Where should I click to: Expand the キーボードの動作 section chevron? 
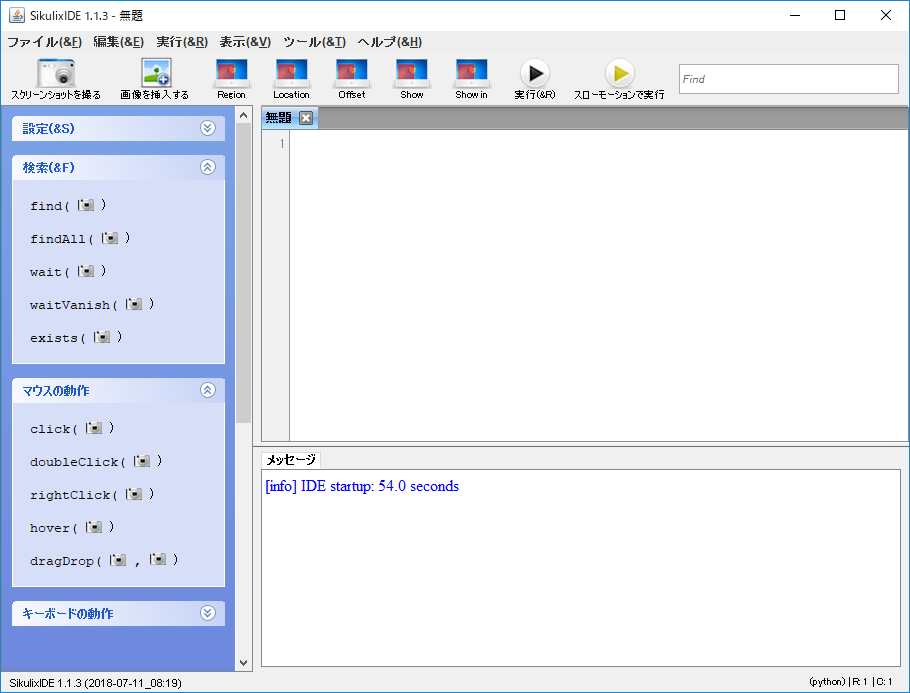coord(208,613)
